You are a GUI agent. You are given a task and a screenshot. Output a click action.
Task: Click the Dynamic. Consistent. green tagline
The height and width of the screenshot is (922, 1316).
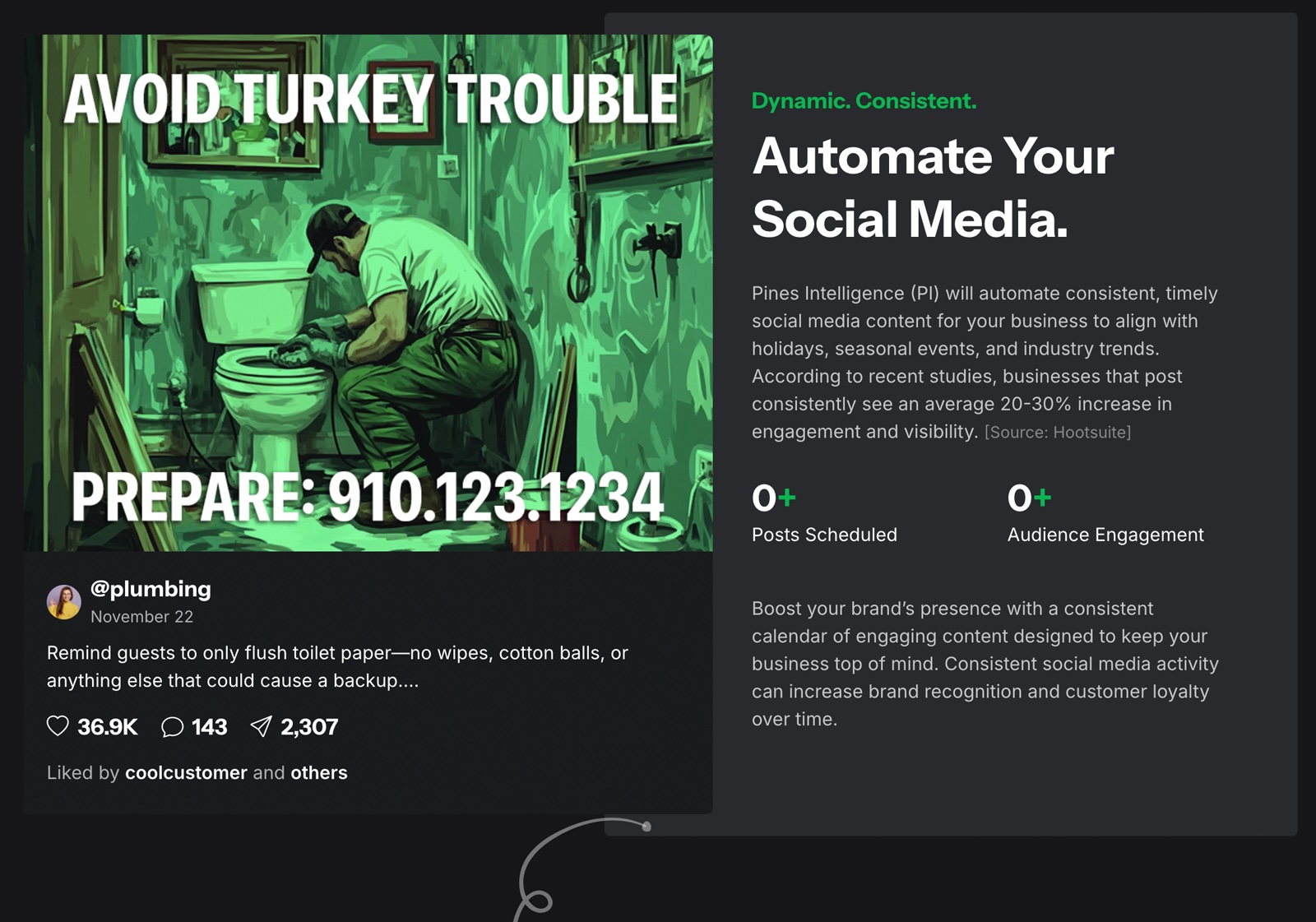(864, 101)
